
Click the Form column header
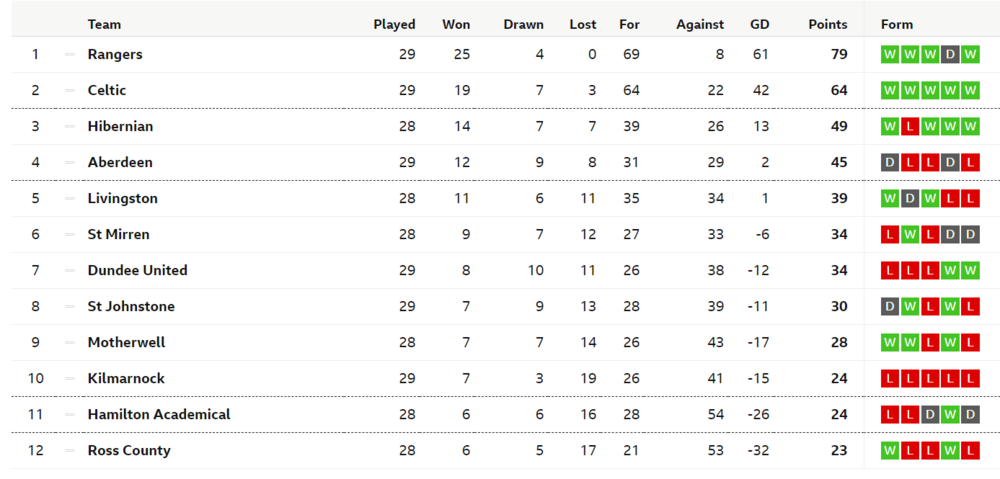point(897,24)
